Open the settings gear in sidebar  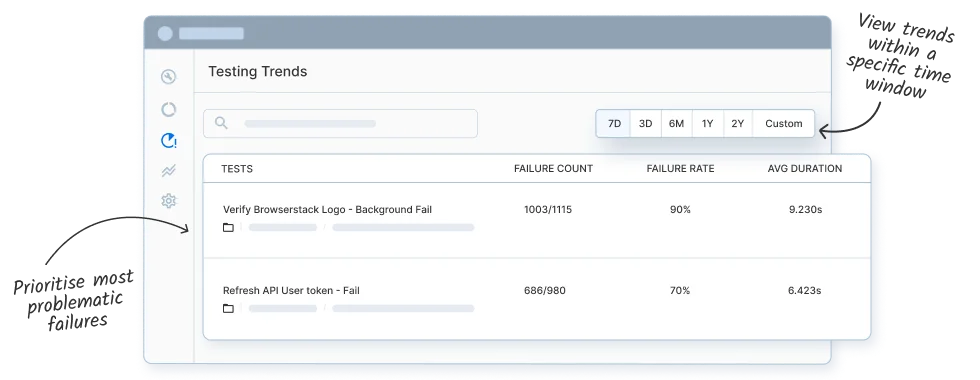pyautogui.click(x=168, y=201)
